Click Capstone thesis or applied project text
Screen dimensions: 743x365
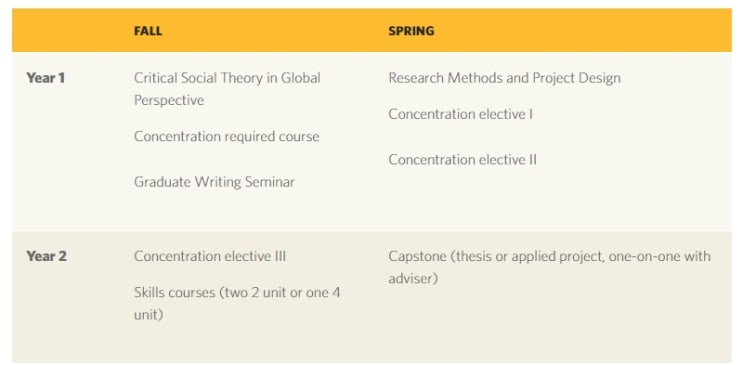pyautogui.click(x=550, y=267)
